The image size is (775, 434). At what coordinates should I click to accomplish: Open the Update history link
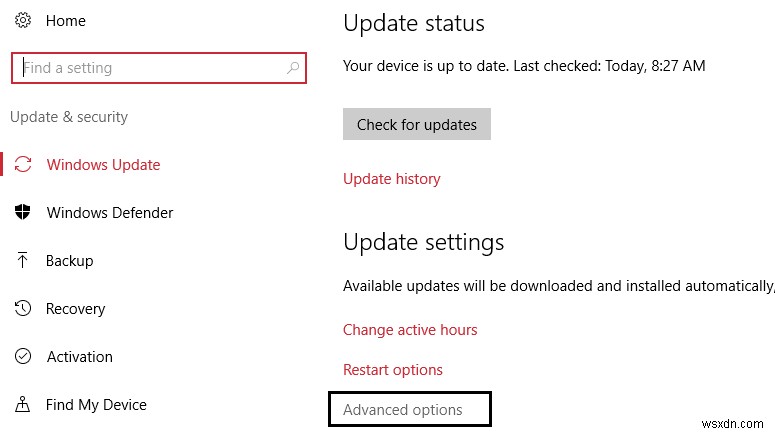point(391,179)
